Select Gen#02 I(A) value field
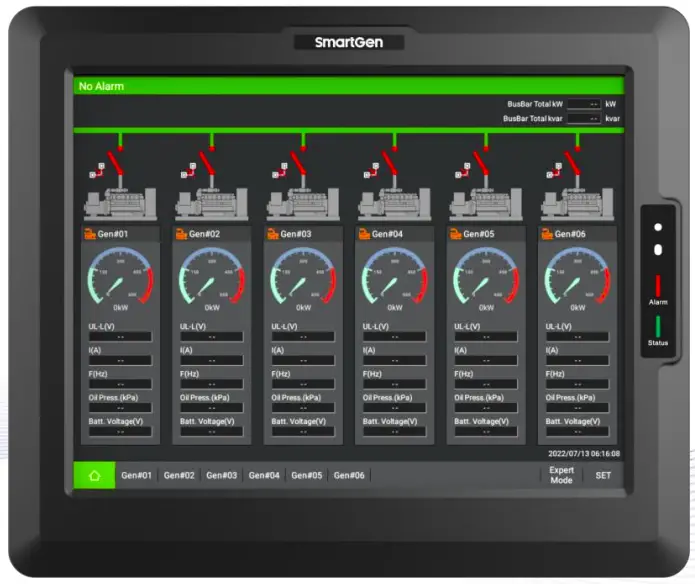This screenshot has height=584, width=695. 211,361
